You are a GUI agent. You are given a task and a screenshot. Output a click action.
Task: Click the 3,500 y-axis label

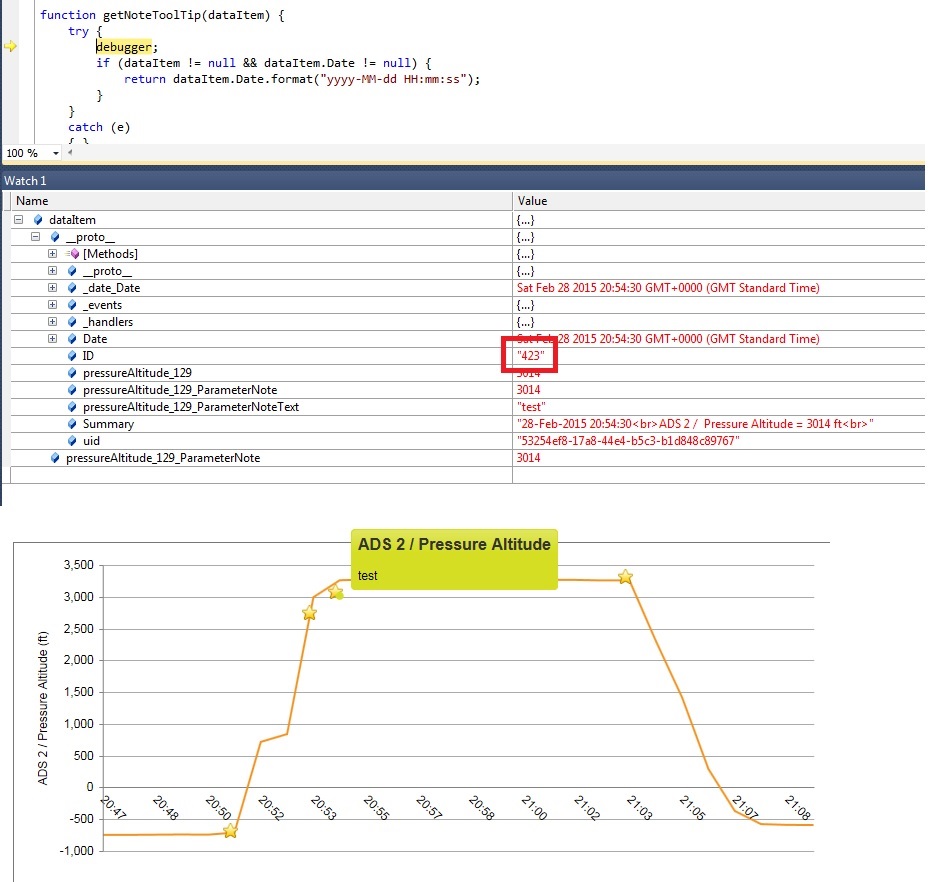coord(79,565)
